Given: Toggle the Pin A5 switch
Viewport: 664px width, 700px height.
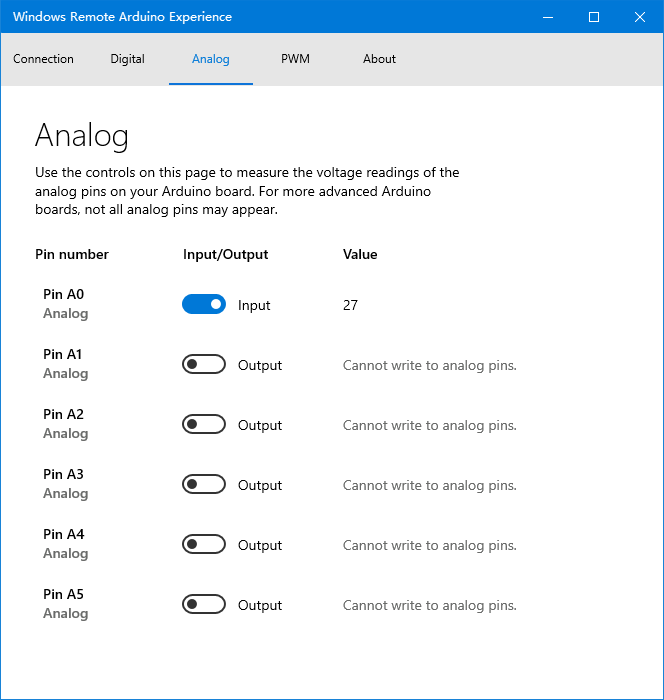Looking at the screenshot, I should point(204,604).
